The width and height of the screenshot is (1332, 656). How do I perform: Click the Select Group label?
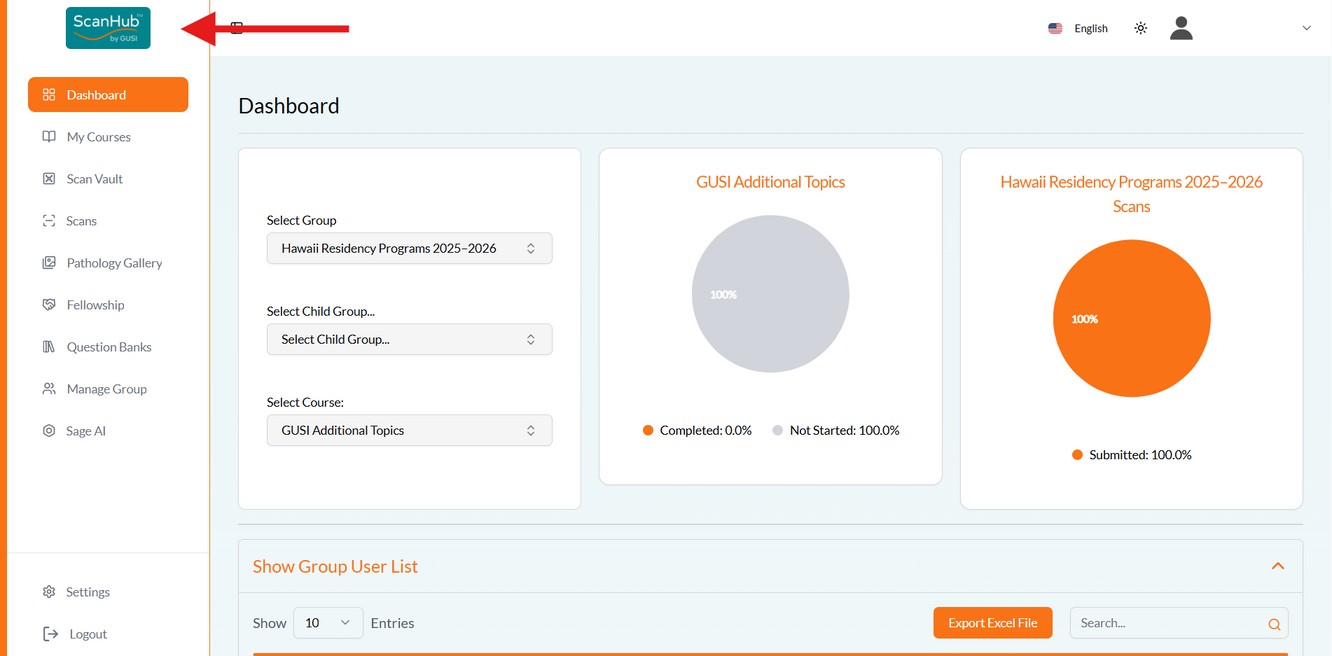point(301,220)
